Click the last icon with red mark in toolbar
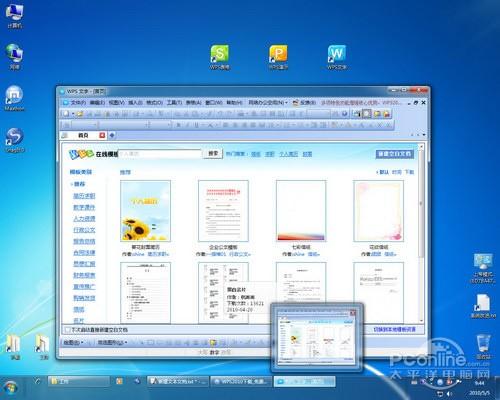 coord(386,114)
